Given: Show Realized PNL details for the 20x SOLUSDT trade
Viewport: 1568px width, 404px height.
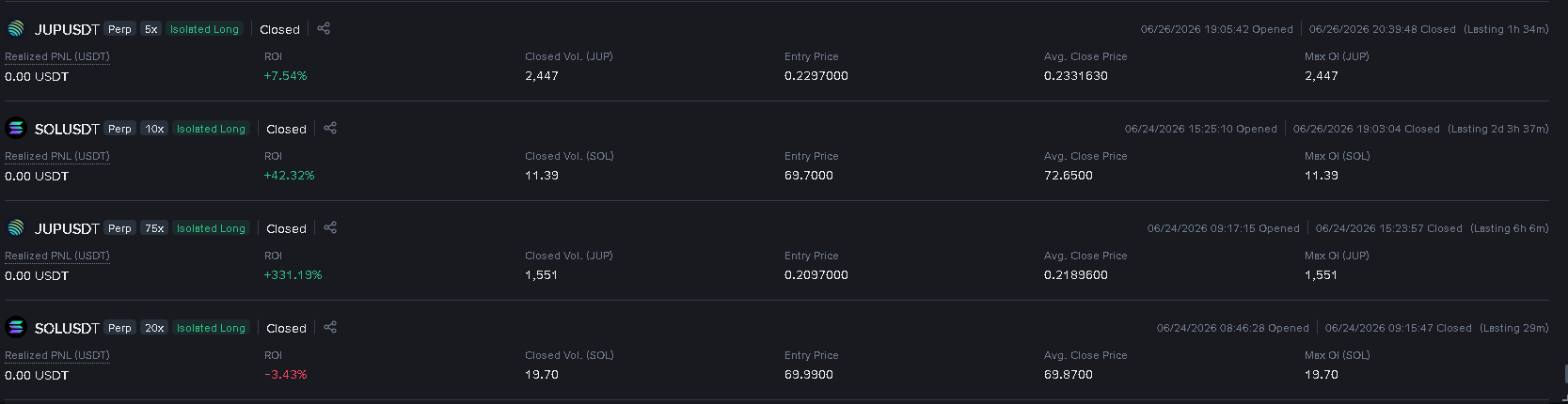Looking at the screenshot, I should pyautogui.click(x=57, y=355).
